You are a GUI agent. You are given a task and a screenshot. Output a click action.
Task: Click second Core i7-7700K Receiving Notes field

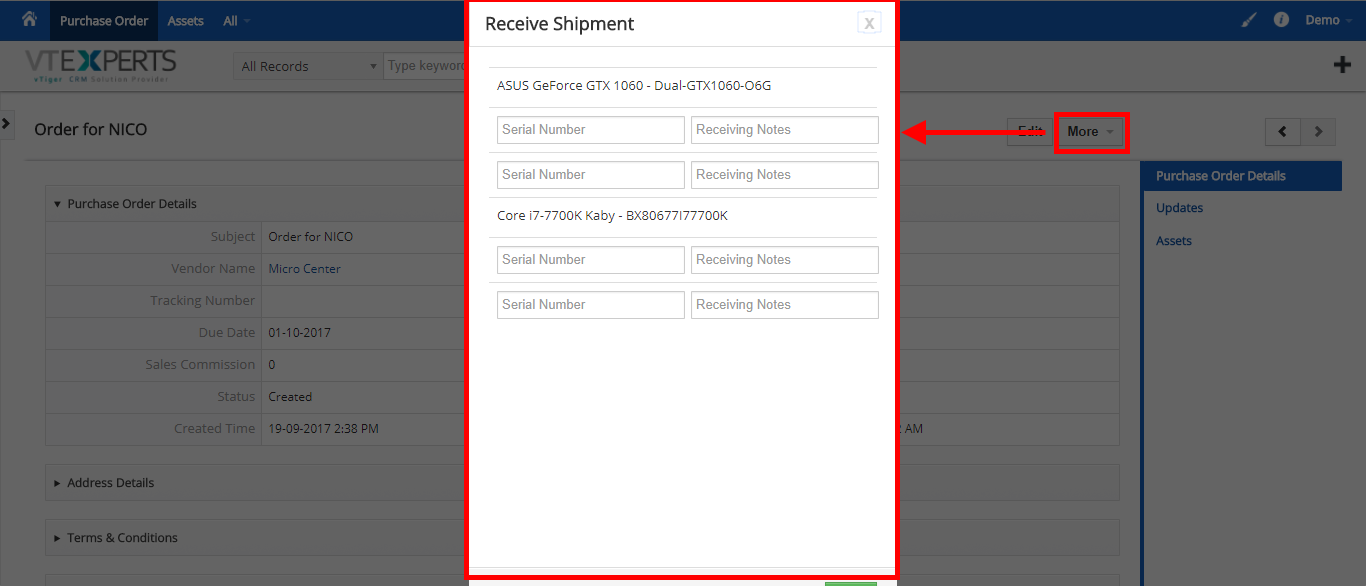click(785, 305)
